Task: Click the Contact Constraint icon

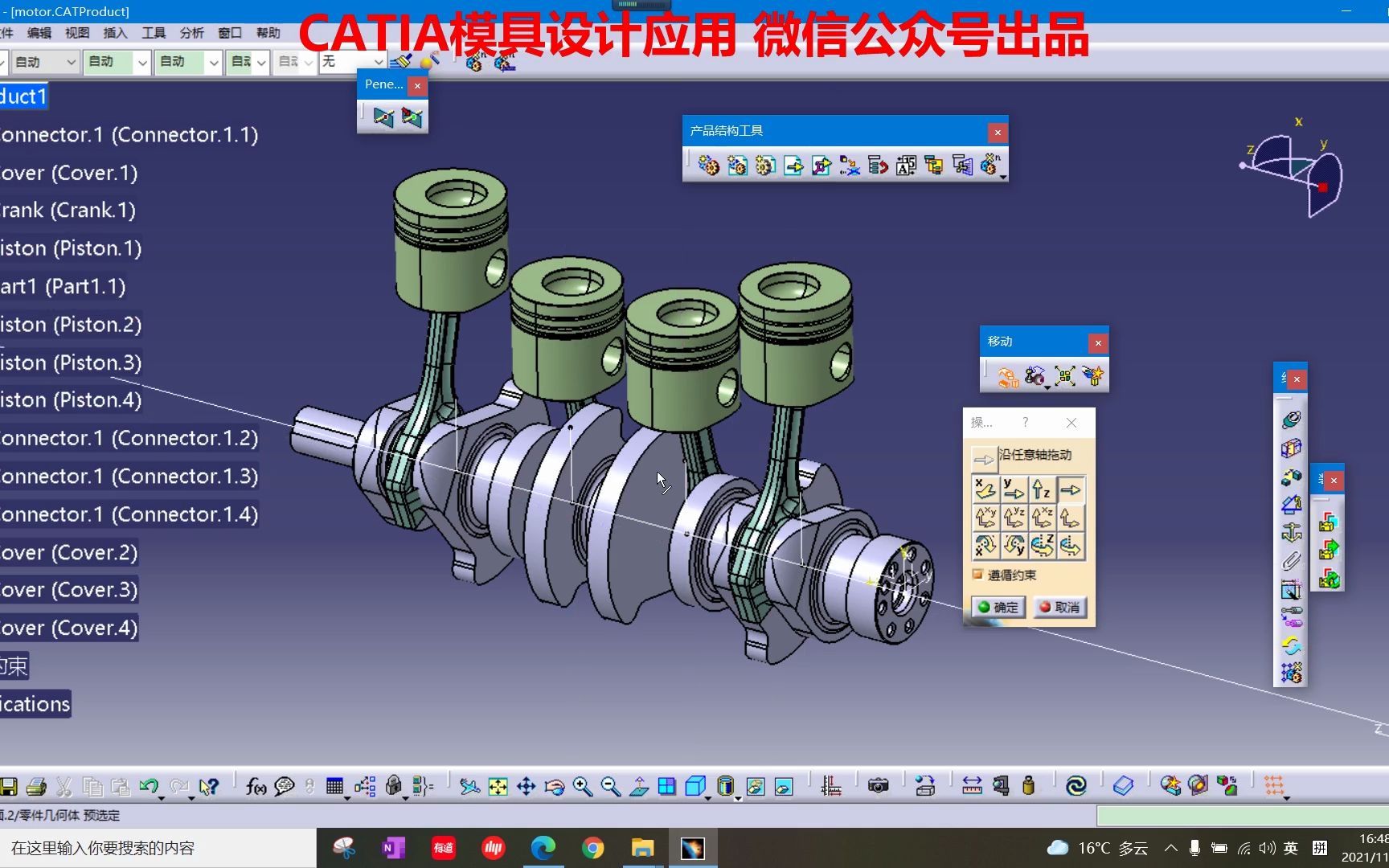Action: (1291, 448)
